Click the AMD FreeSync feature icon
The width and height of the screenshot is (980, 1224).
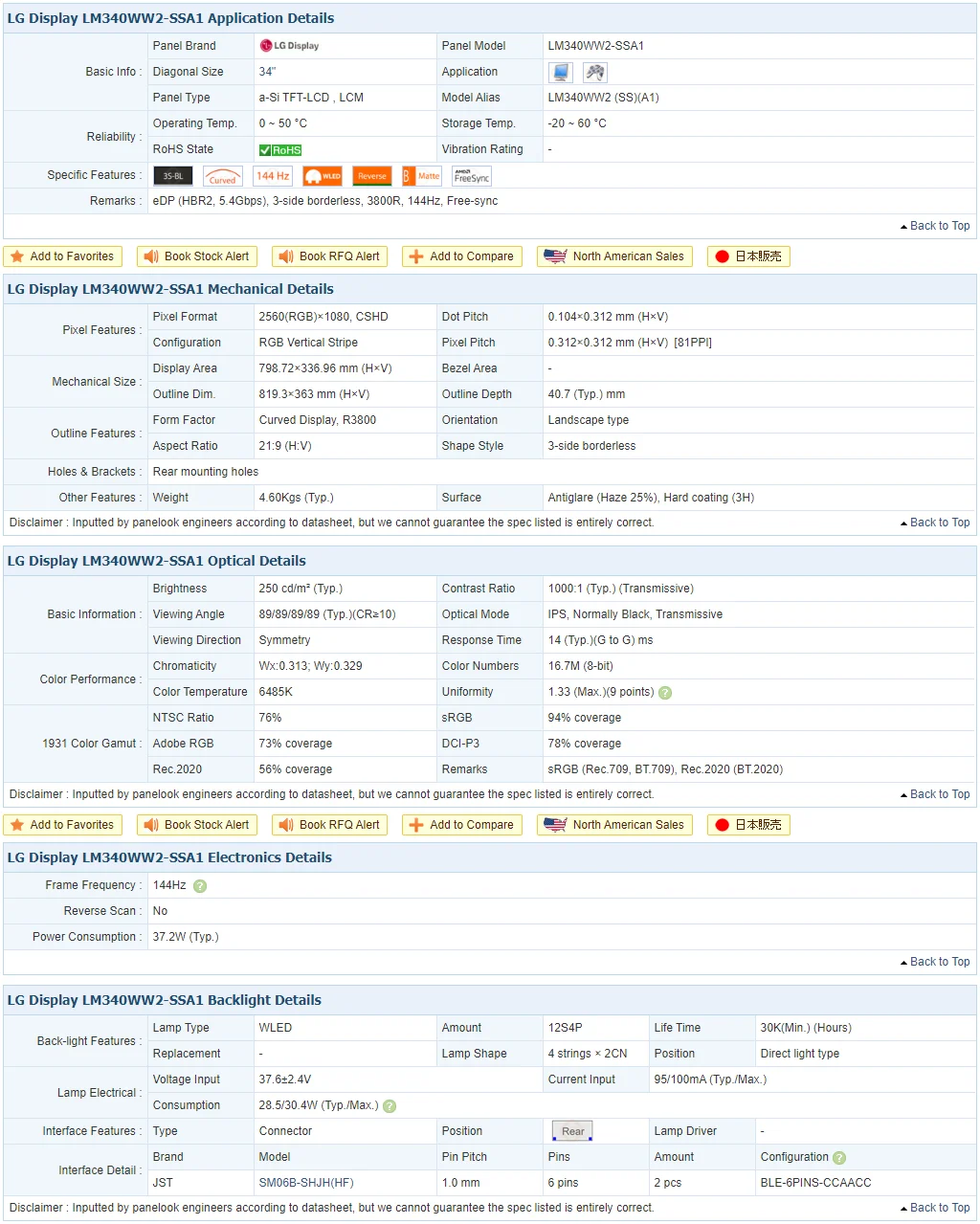coord(472,175)
